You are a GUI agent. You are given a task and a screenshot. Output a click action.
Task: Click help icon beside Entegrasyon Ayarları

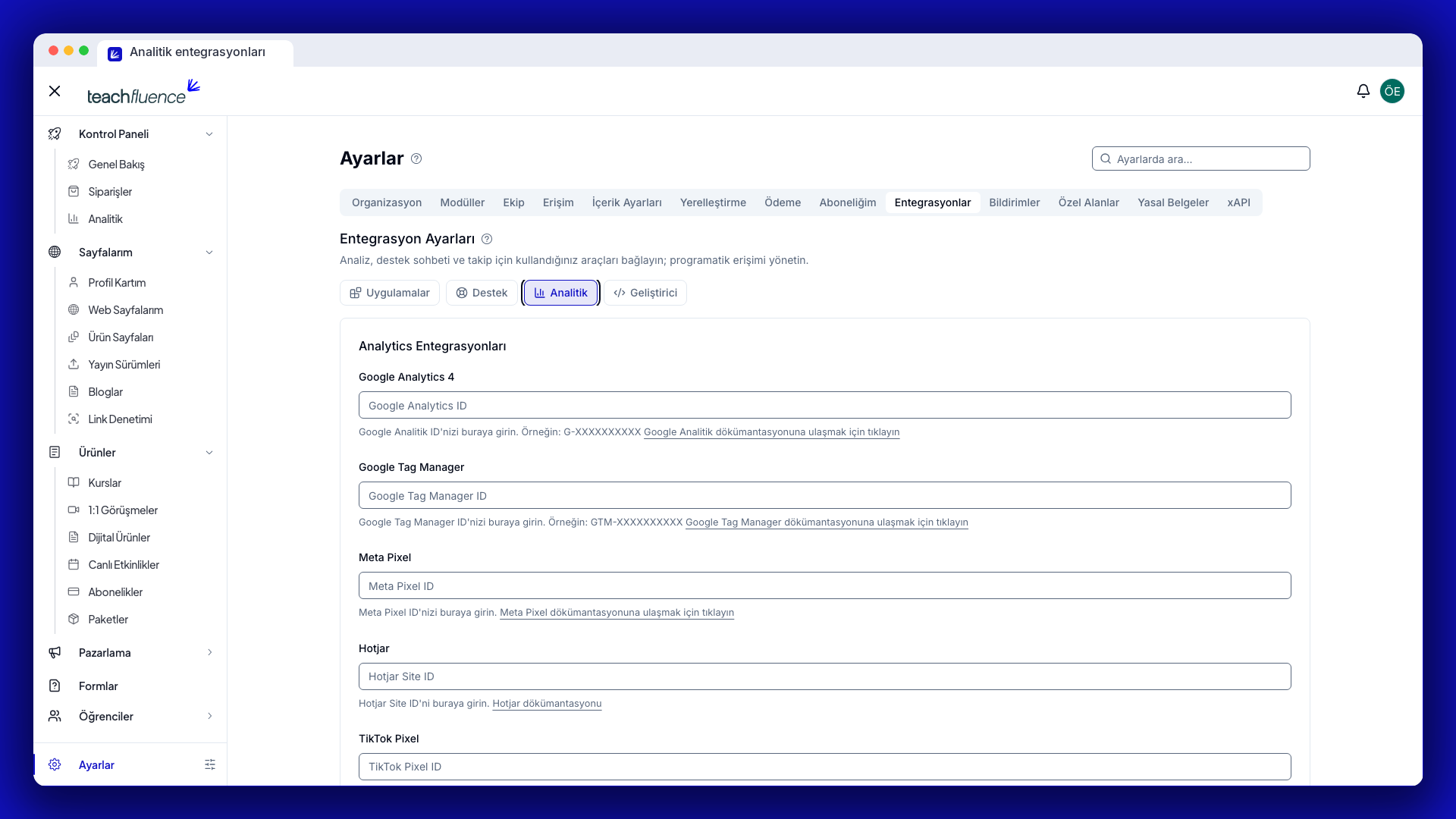tap(487, 239)
